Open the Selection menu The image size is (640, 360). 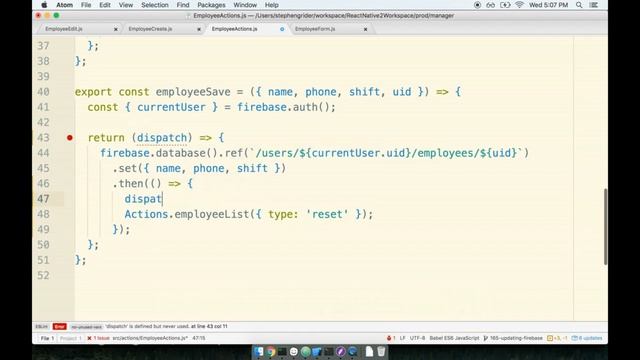click(155, 5)
